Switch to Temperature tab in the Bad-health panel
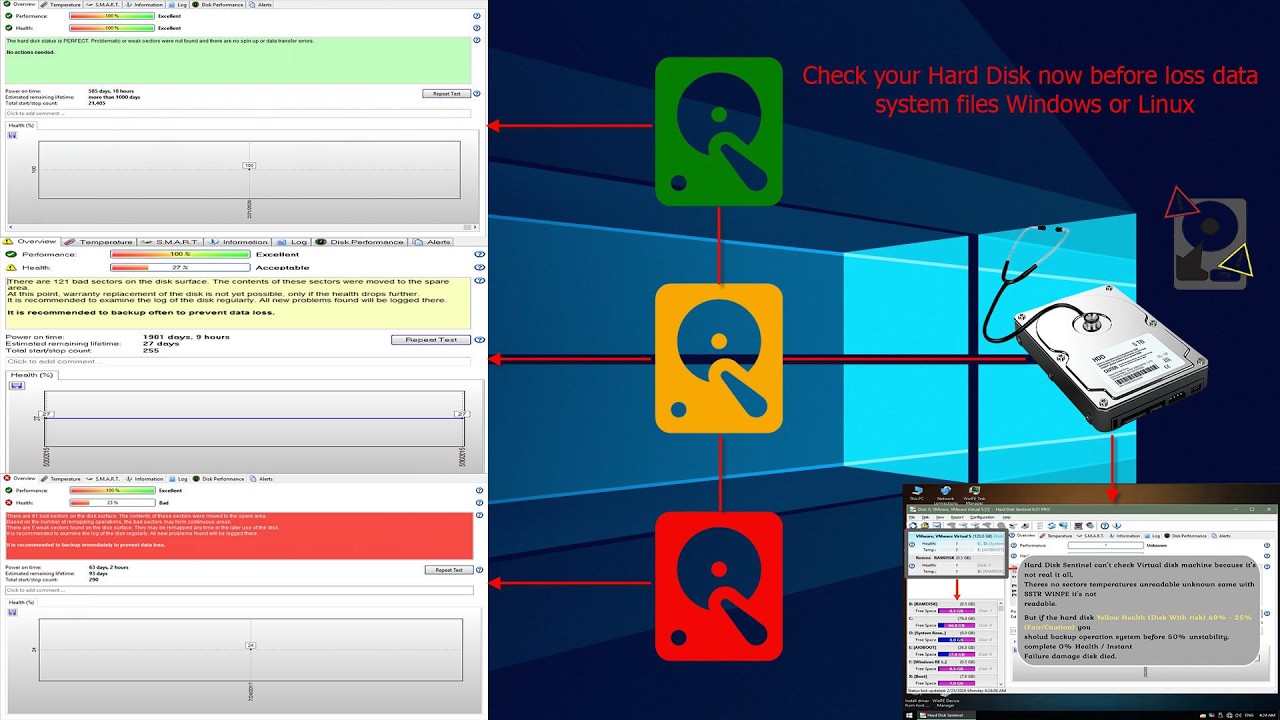The width and height of the screenshot is (1280, 720). (x=61, y=478)
